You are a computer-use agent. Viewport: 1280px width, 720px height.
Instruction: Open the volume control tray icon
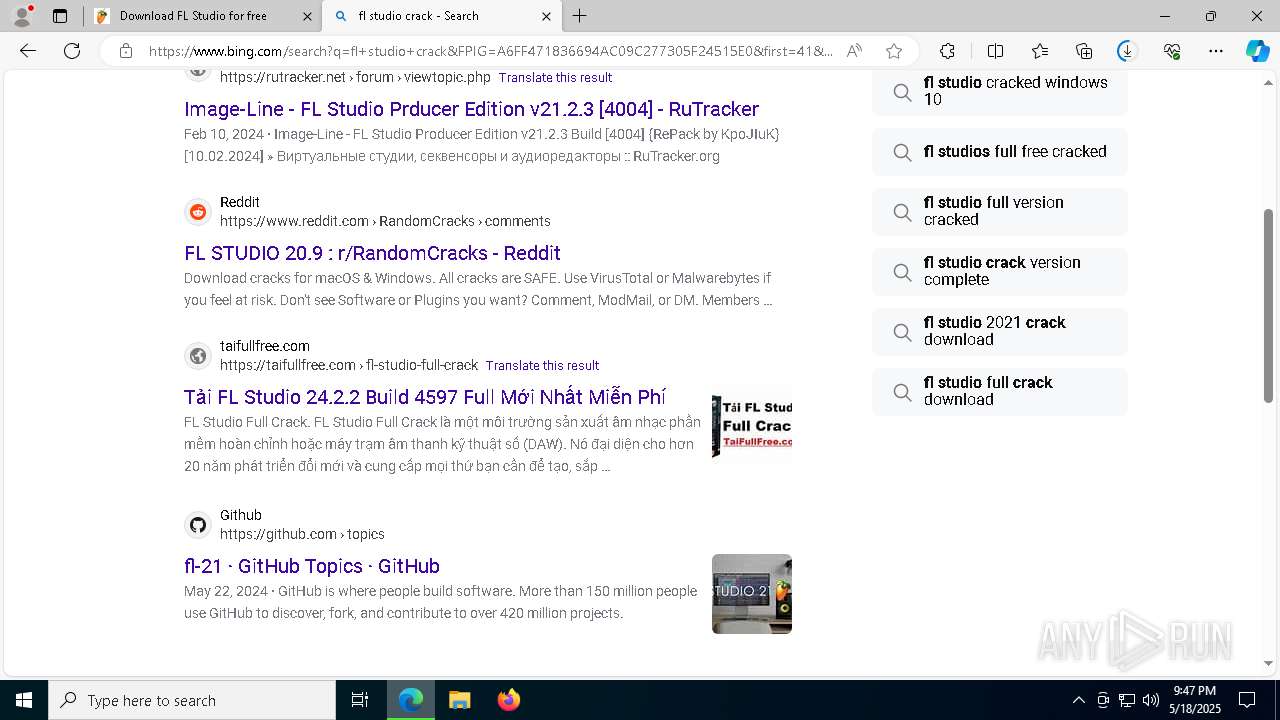tap(1151, 700)
